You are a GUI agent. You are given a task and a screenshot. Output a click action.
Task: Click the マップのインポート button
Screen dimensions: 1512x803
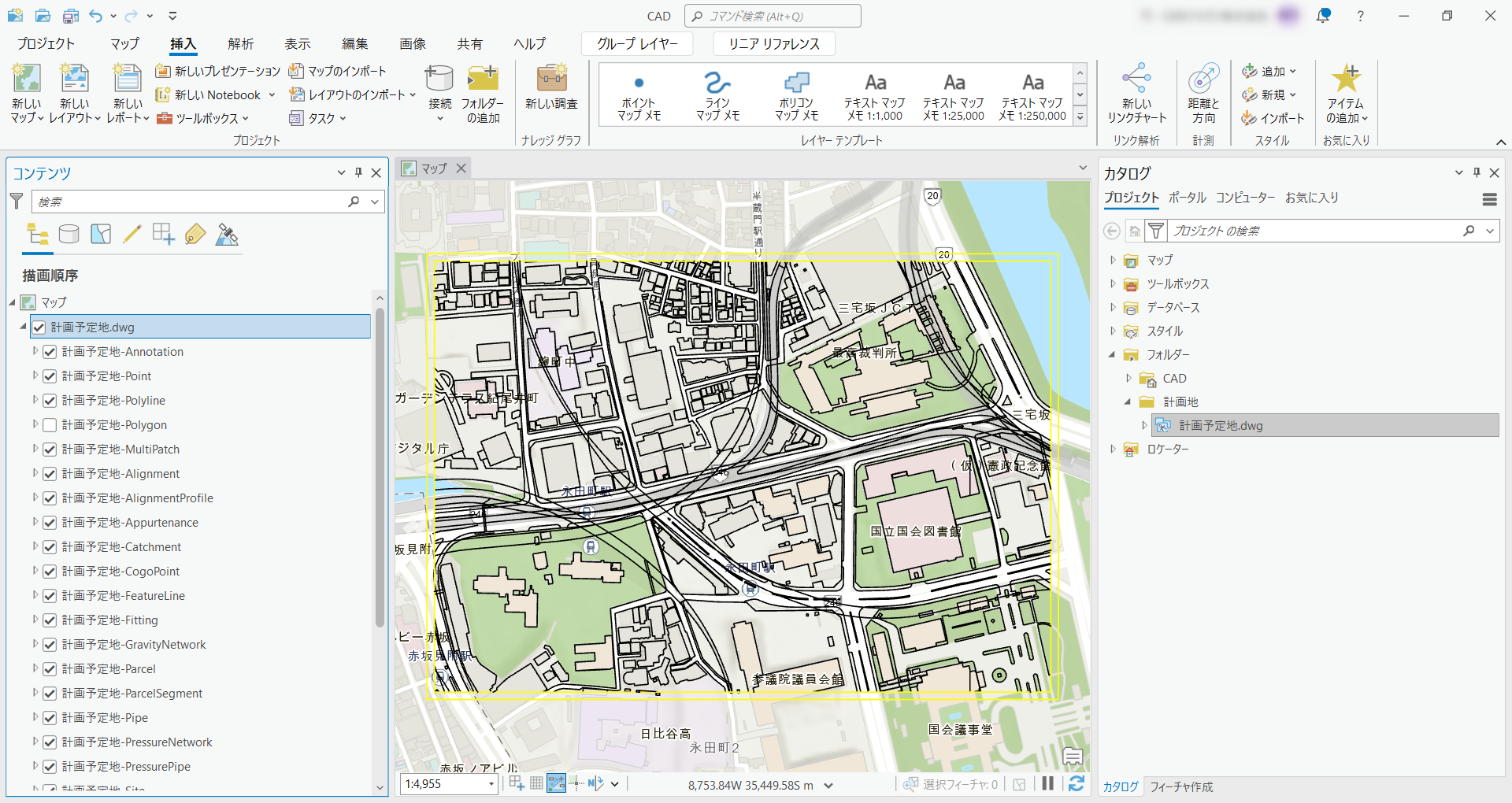338,71
